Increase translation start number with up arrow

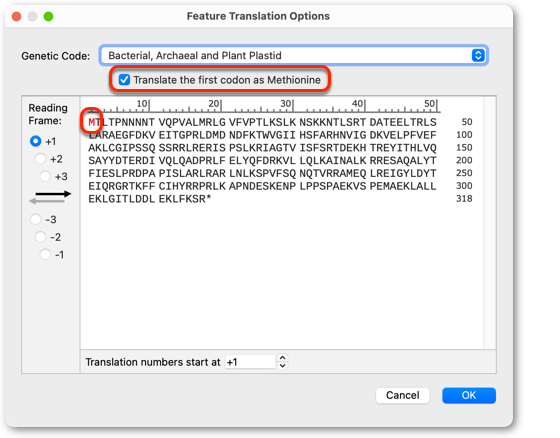[282, 358]
